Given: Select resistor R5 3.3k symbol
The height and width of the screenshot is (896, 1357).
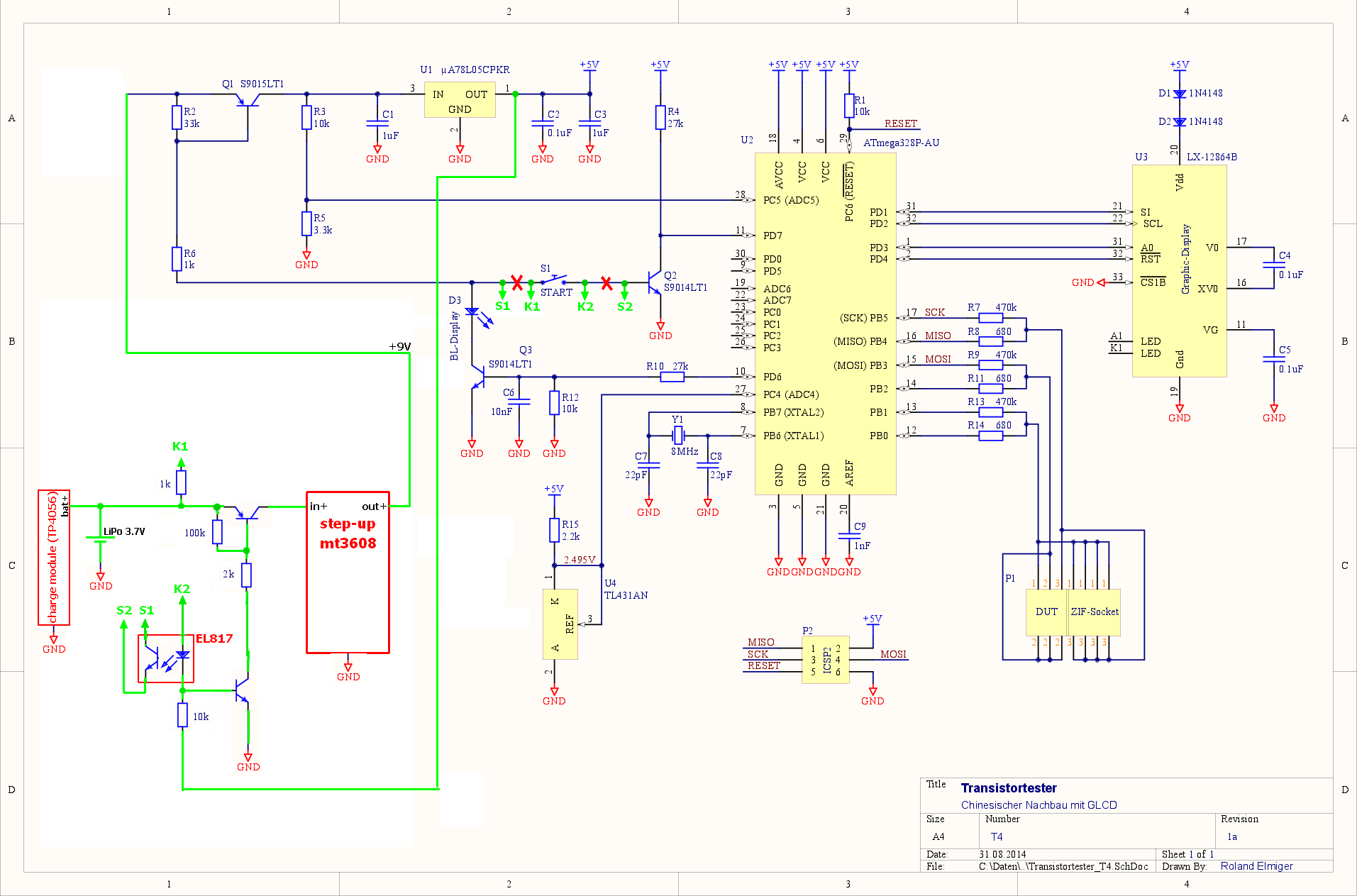Looking at the screenshot, I should click(306, 223).
